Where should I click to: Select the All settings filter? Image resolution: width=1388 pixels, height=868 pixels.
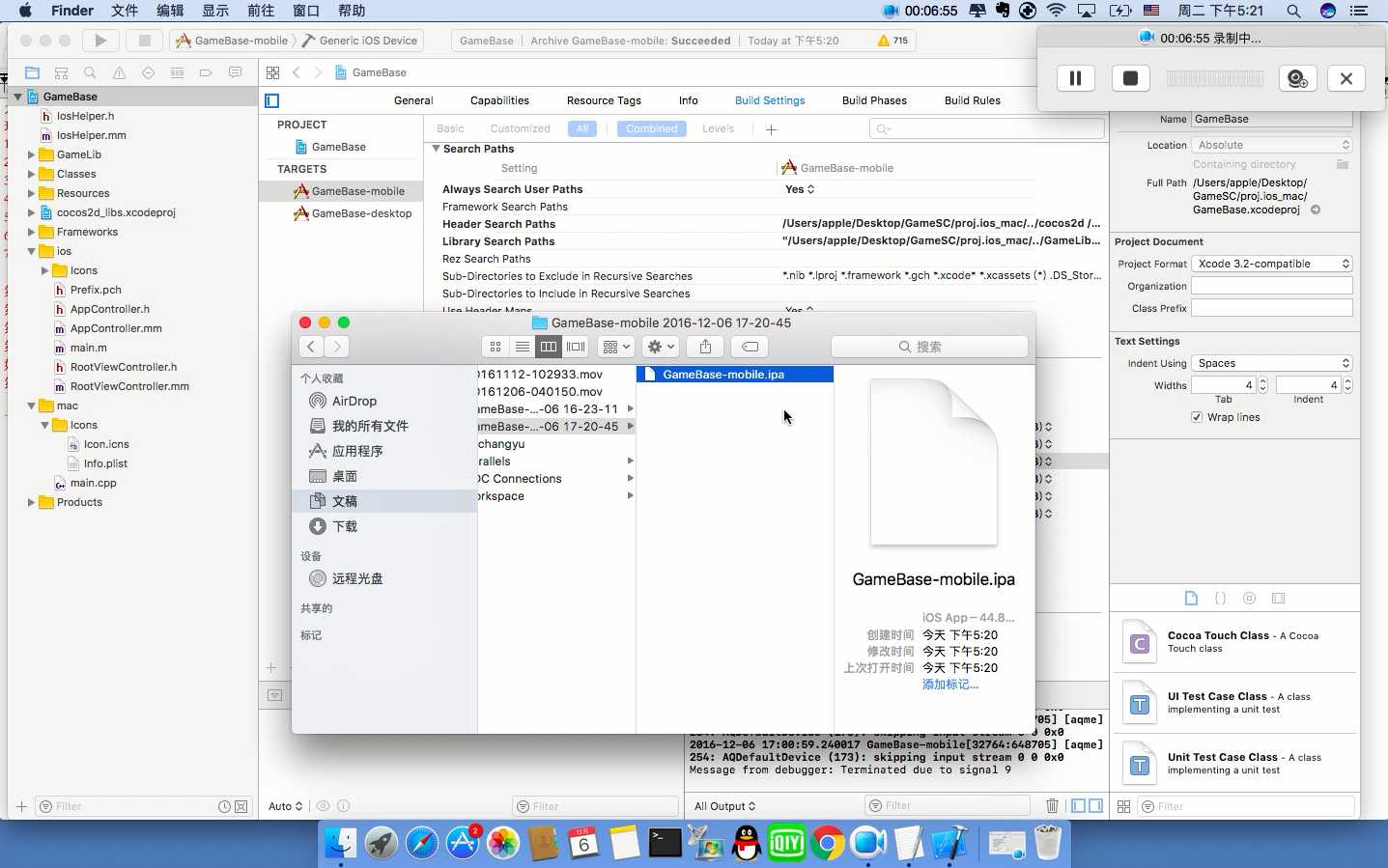(x=582, y=128)
